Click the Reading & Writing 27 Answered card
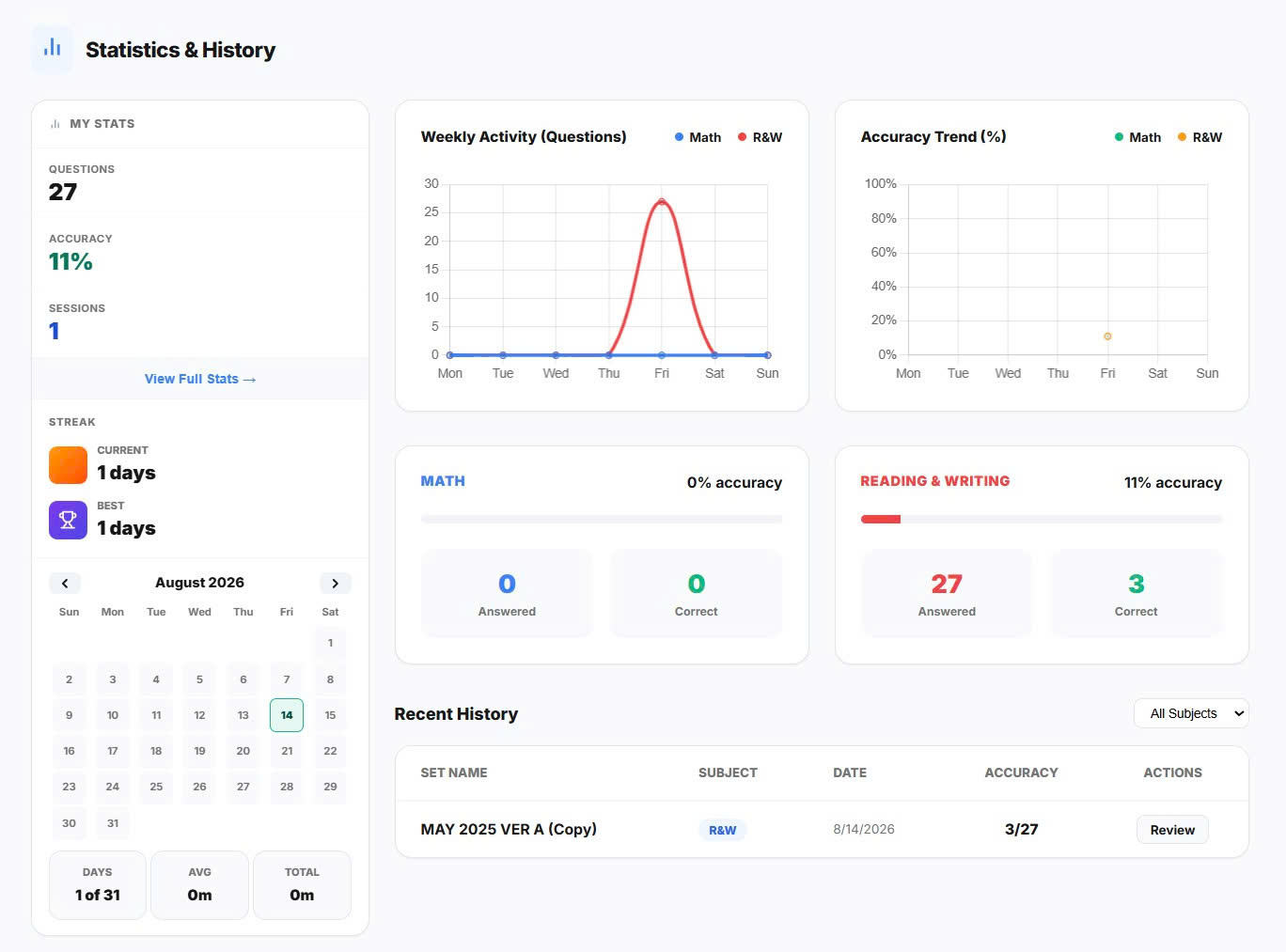Viewport: 1286px width, 952px height. (947, 594)
